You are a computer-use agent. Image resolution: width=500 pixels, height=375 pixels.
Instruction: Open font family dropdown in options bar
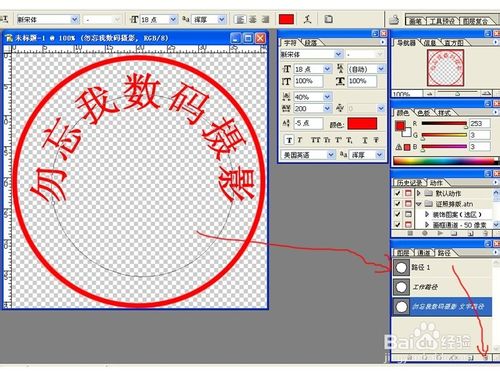coord(75,20)
